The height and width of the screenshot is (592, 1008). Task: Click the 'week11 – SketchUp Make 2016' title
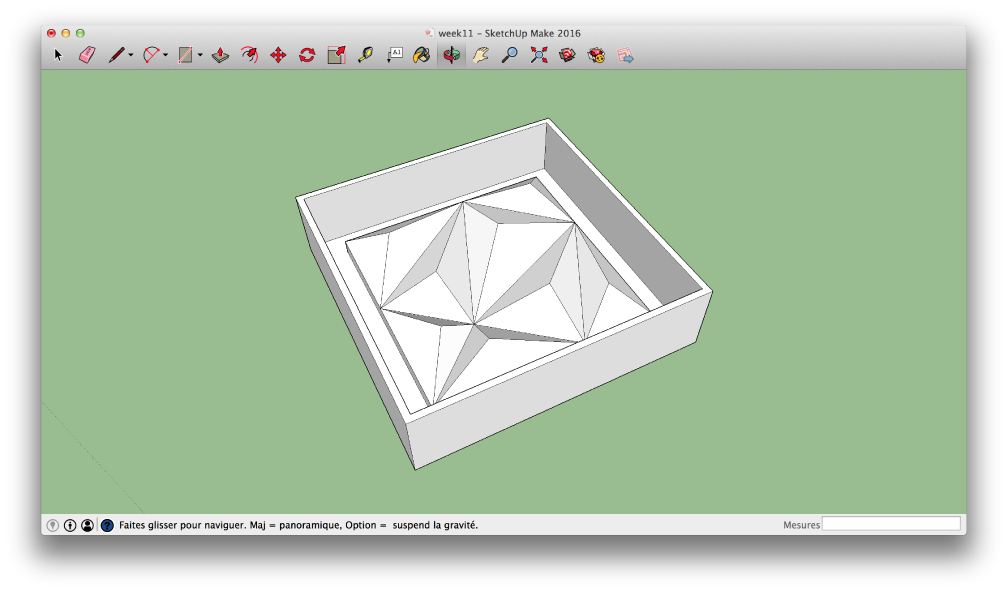(509, 33)
